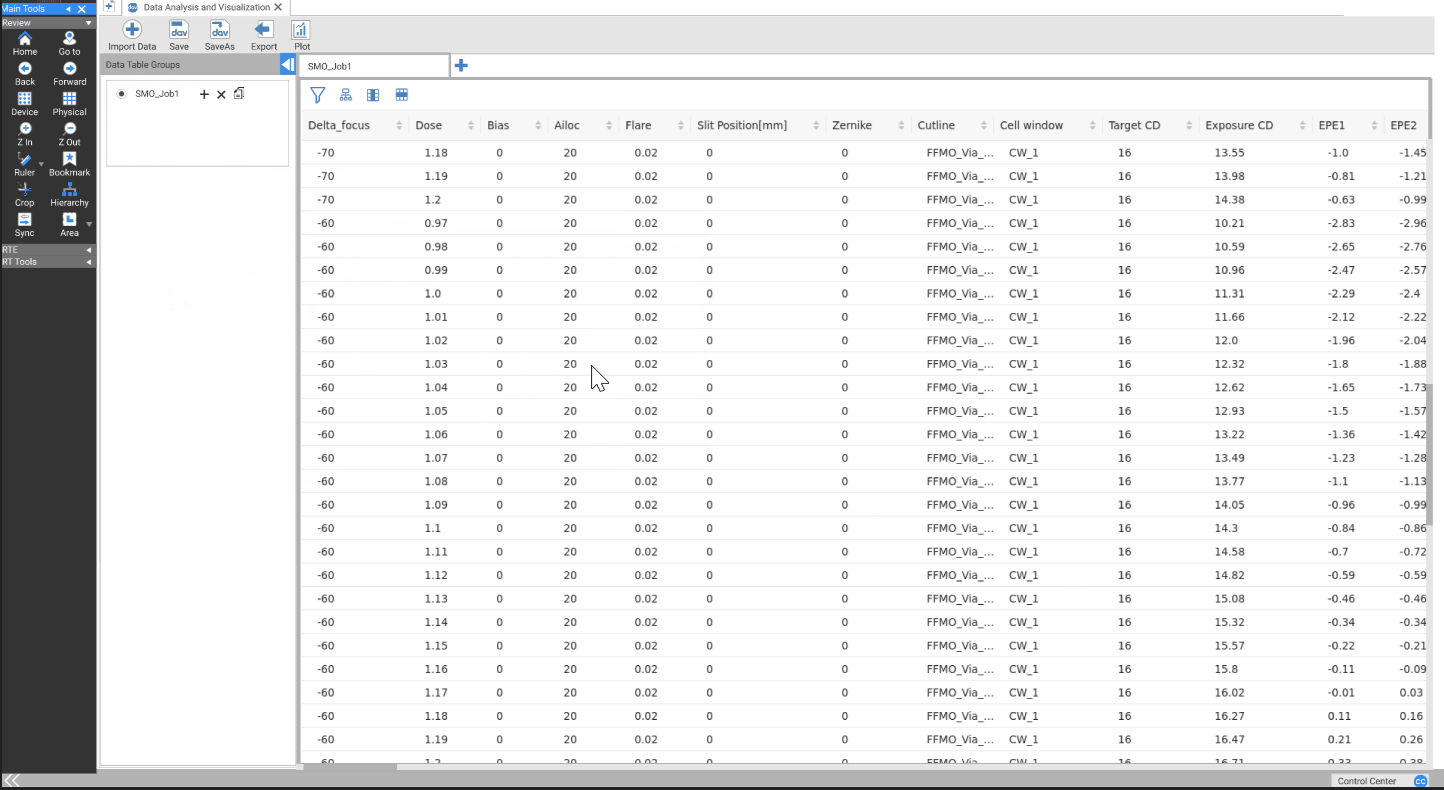The width and height of the screenshot is (1444, 790).
Task: Toggle sort on the Dose column
Action: pyautogui.click(x=428, y=125)
